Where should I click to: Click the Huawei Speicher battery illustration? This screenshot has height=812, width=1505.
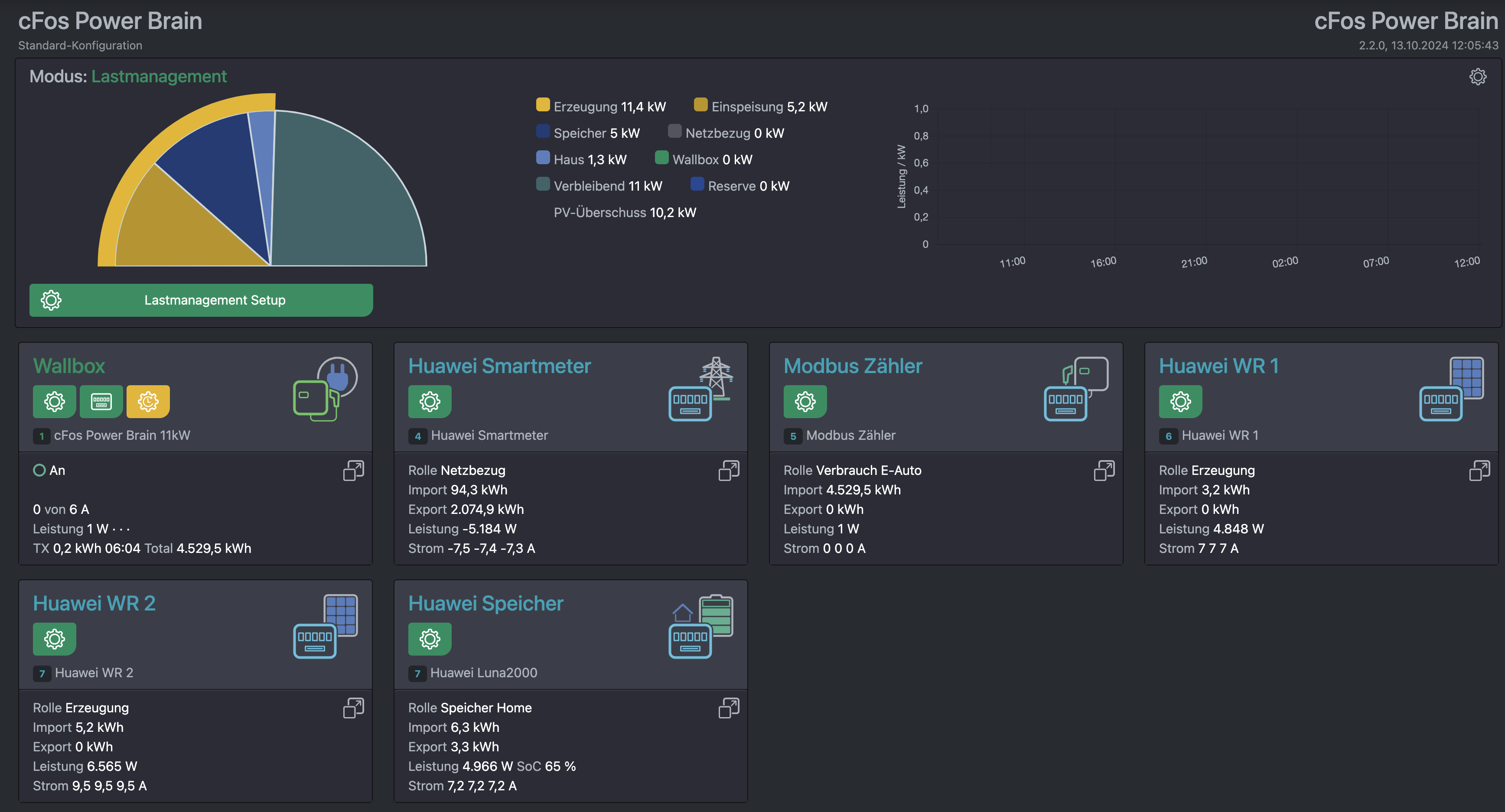701,626
